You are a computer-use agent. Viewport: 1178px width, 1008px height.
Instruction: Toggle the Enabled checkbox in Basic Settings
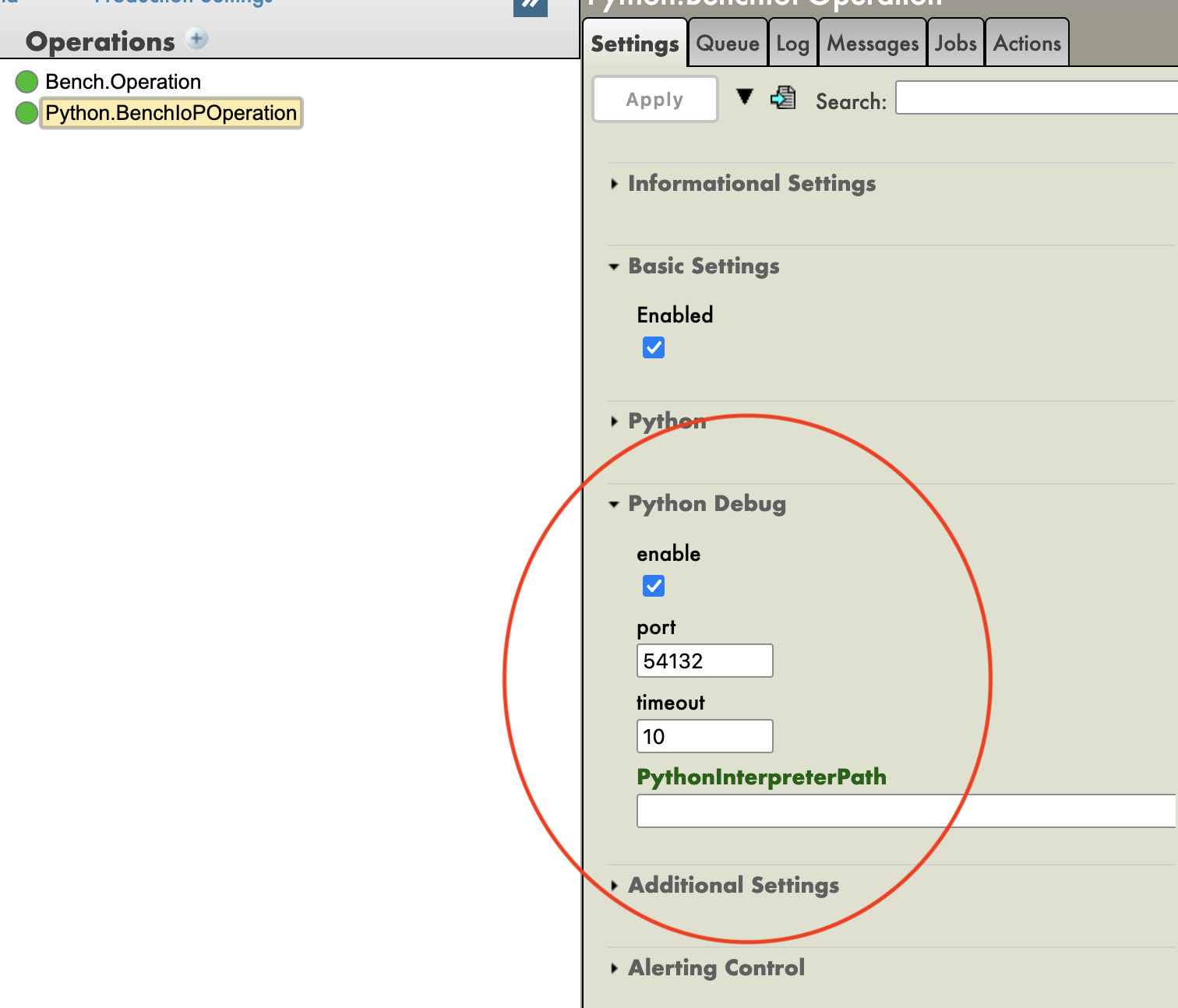[x=654, y=347]
